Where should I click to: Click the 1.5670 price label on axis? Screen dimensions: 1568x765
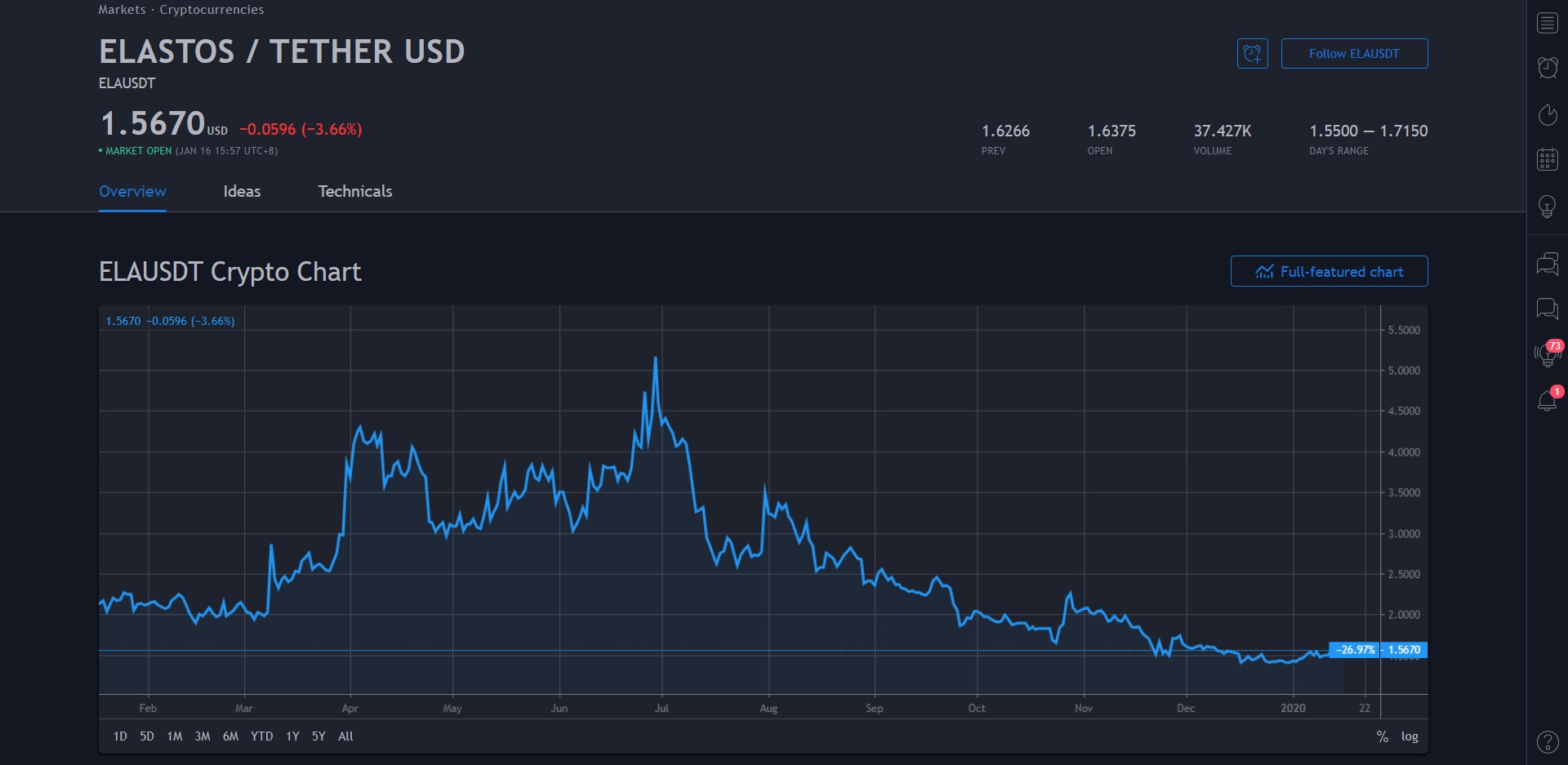tap(1404, 650)
